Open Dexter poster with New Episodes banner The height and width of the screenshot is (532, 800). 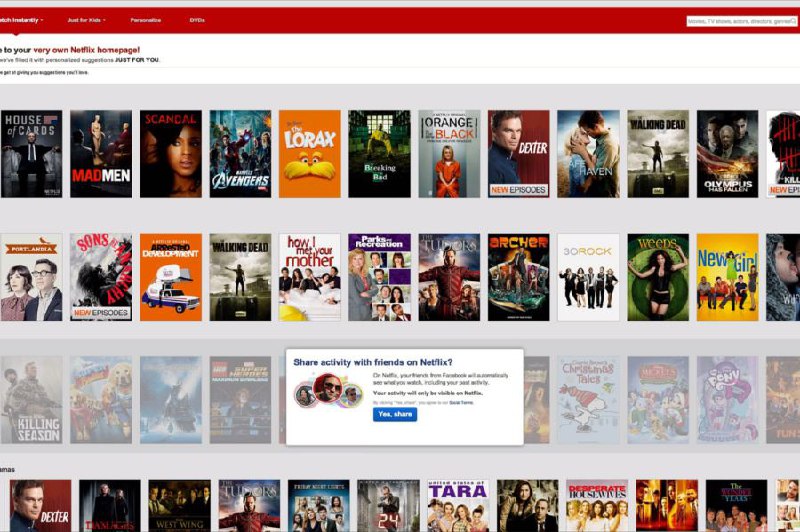[x=518, y=153]
